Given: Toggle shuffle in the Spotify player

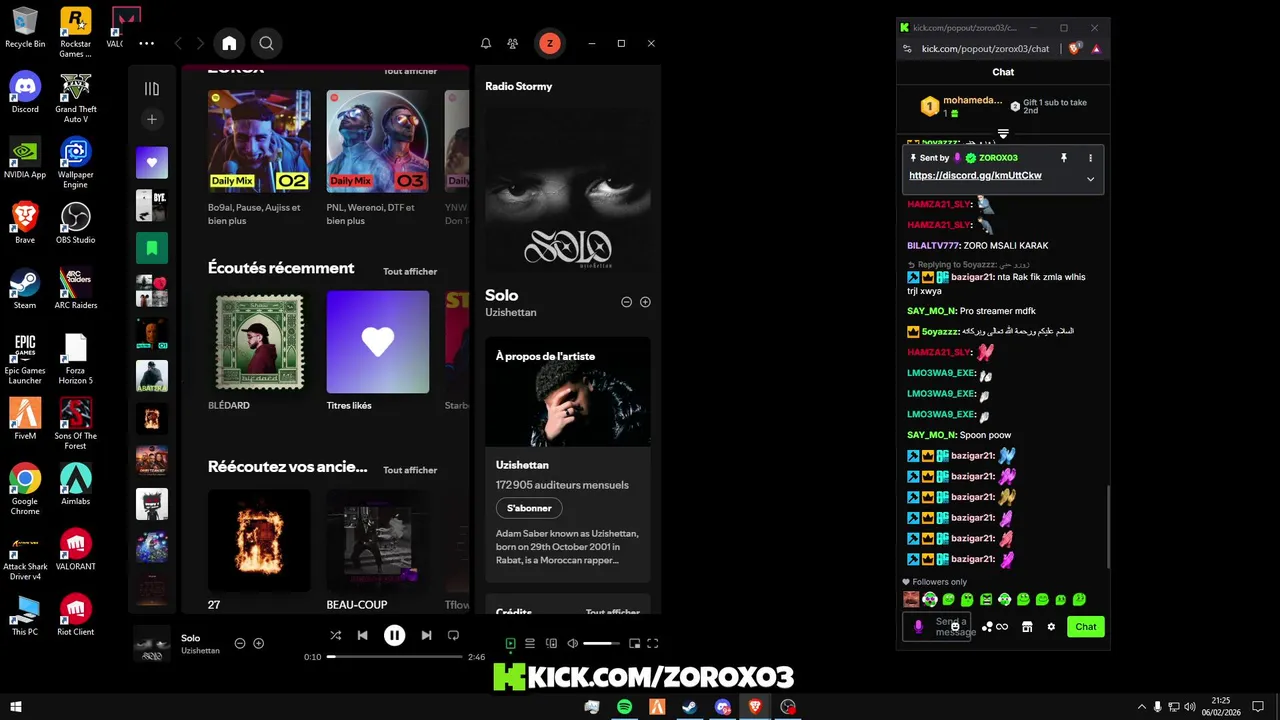Looking at the screenshot, I should pyautogui.click(x=335, y=635).
